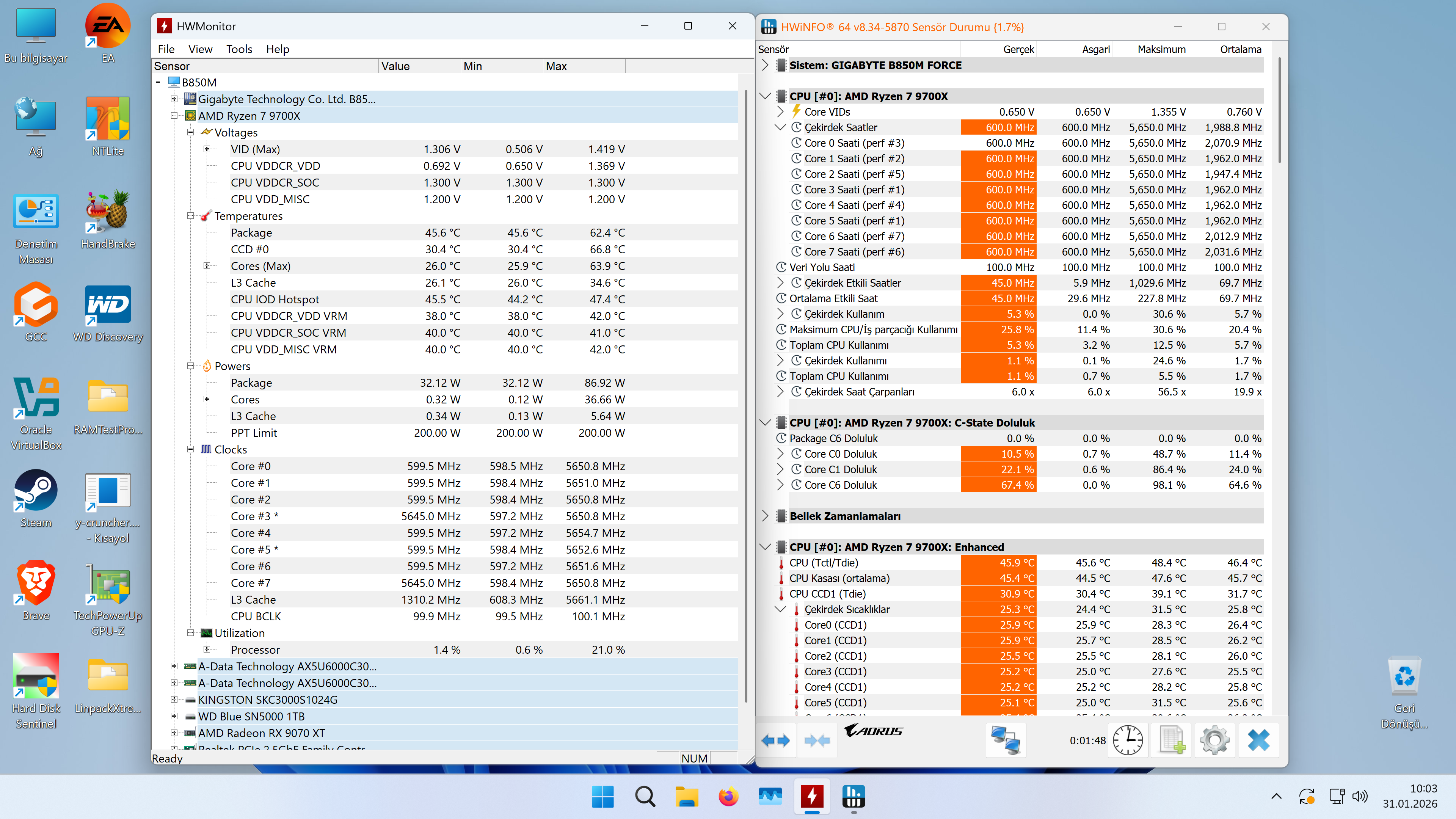Viewport: 1456px width, 819px height.
Task: Collapse AMD Ryzen 7 9700X node in HWMonitor
Action: (175, 116)
